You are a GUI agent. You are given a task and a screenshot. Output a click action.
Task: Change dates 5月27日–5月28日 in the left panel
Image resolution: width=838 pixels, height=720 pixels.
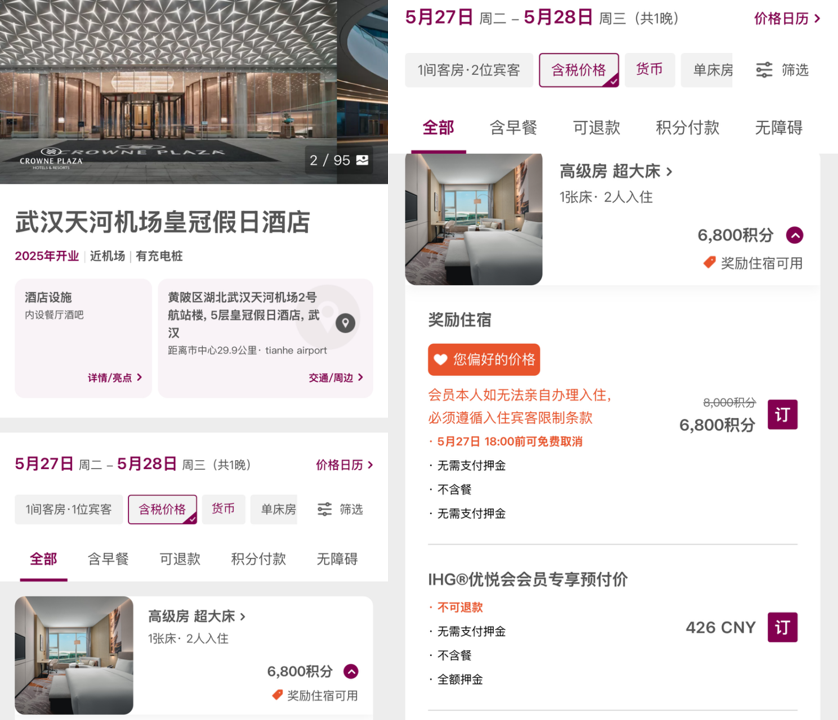(x=132, y=464)
